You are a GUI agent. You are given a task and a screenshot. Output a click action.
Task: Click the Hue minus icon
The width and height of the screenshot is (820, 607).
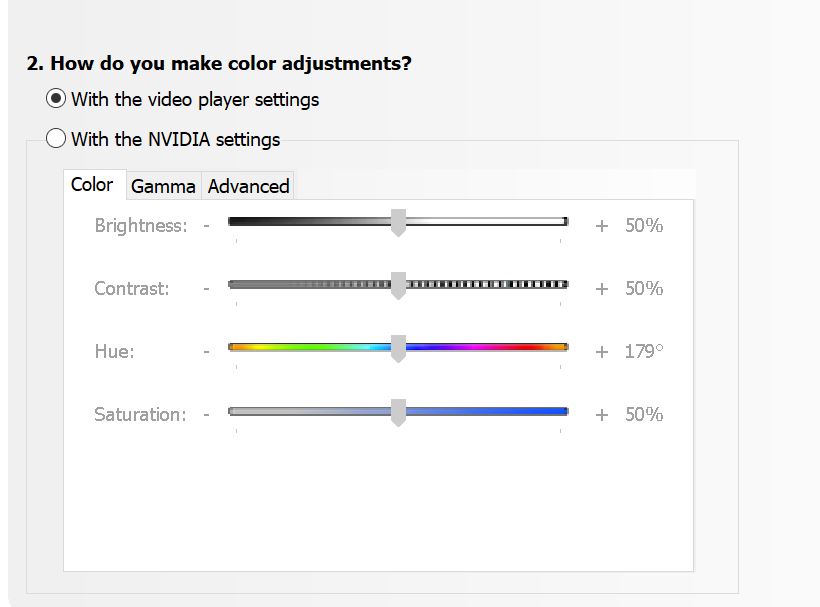(x=206, y=352)
